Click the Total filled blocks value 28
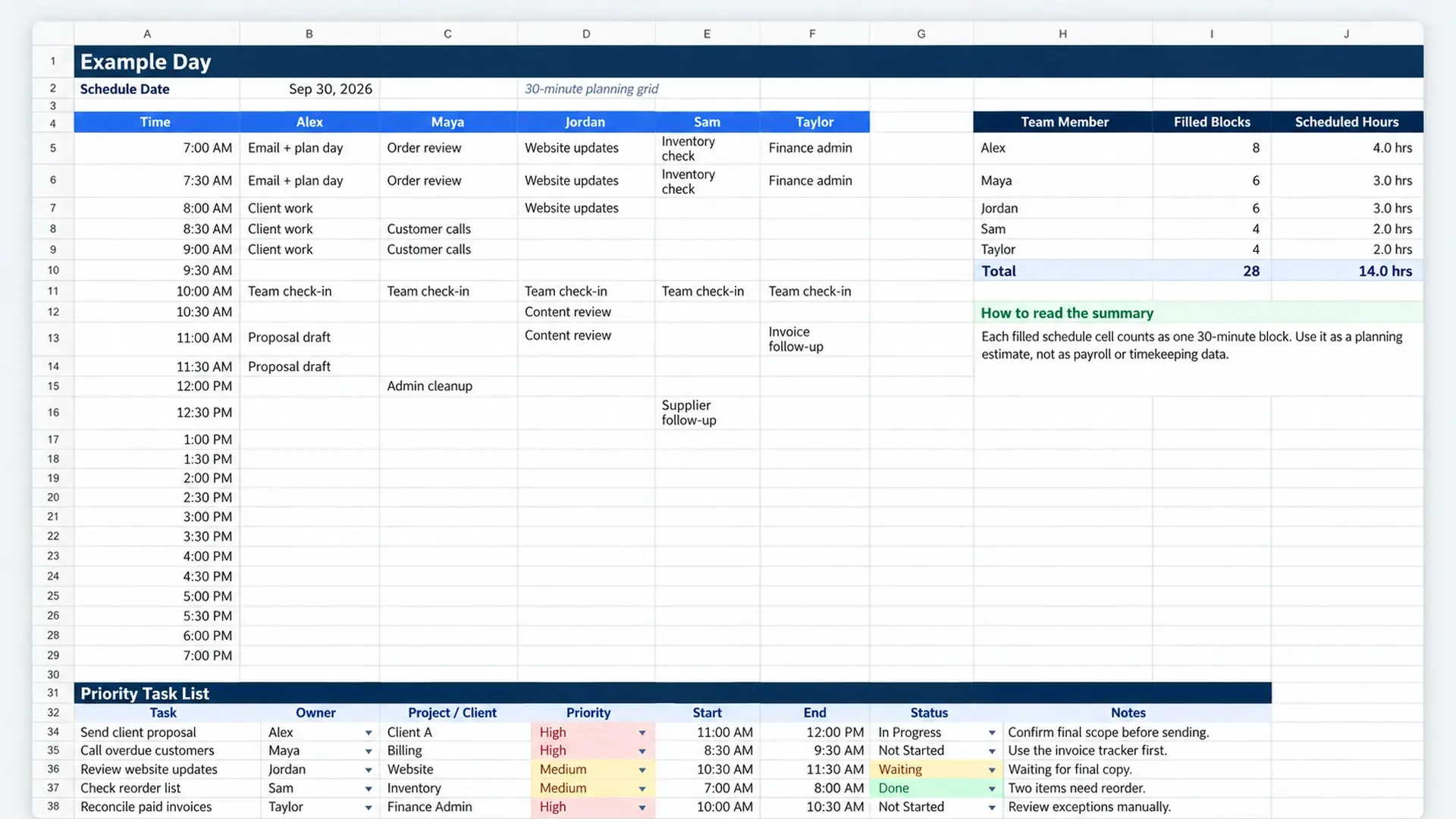This screenshot has width=1456, height=819. [x=1212, y=271]
